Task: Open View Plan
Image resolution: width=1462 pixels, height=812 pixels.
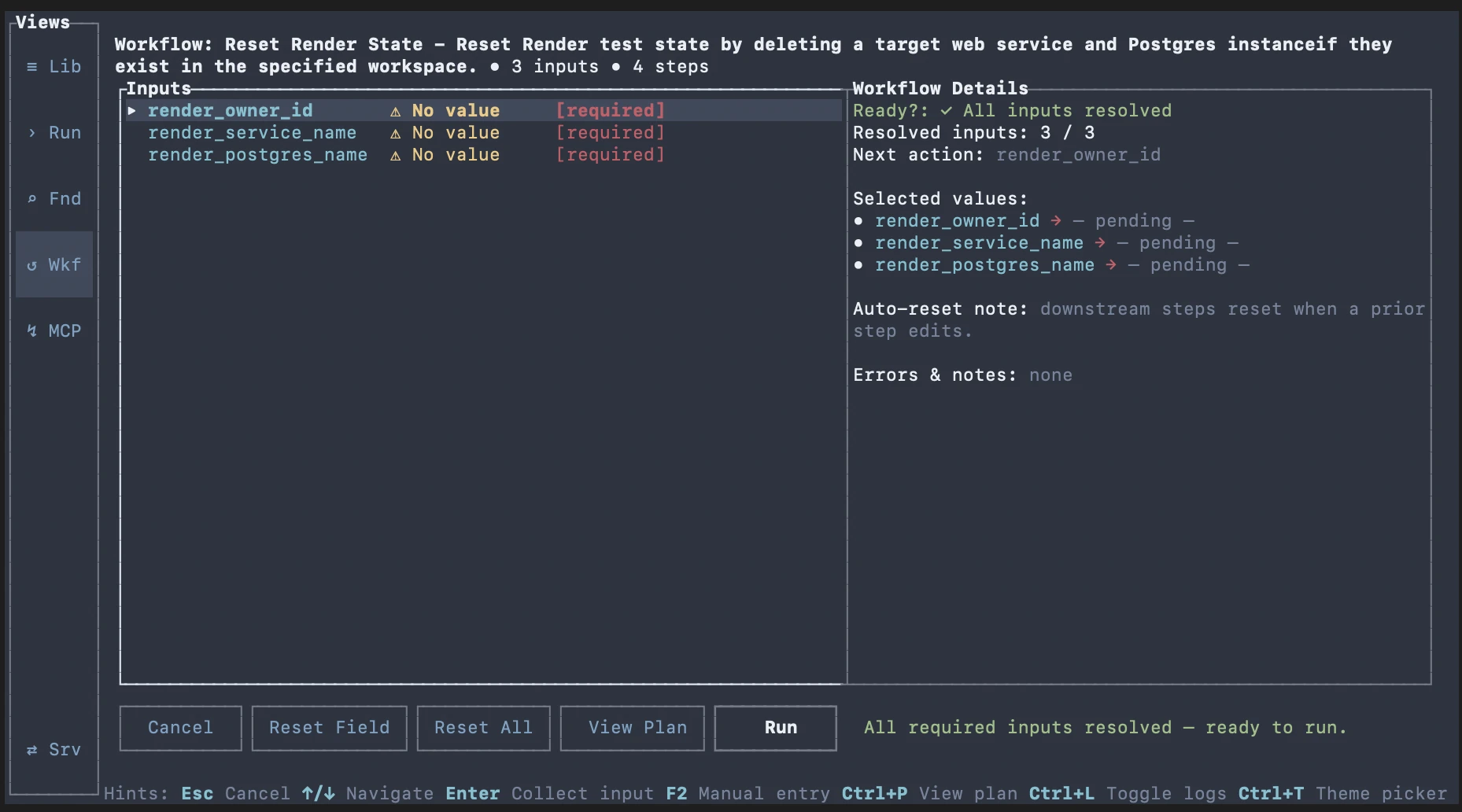Action: 632,728
